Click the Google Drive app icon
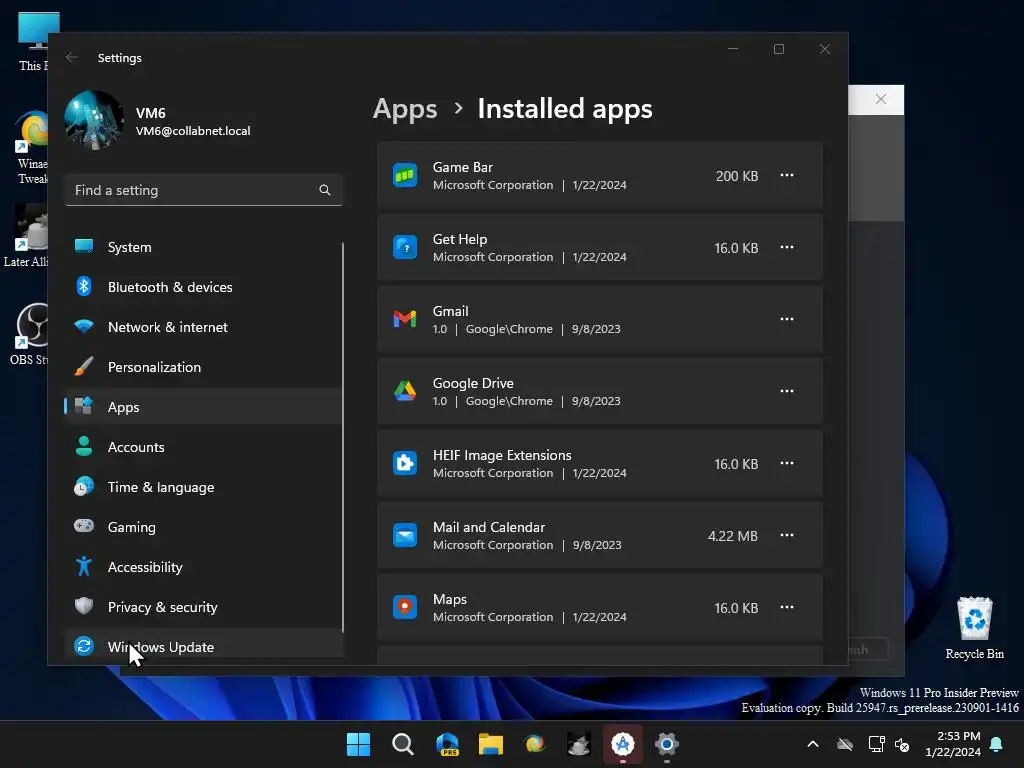Viewport: 1024px width, 768px height. point(405,391)
